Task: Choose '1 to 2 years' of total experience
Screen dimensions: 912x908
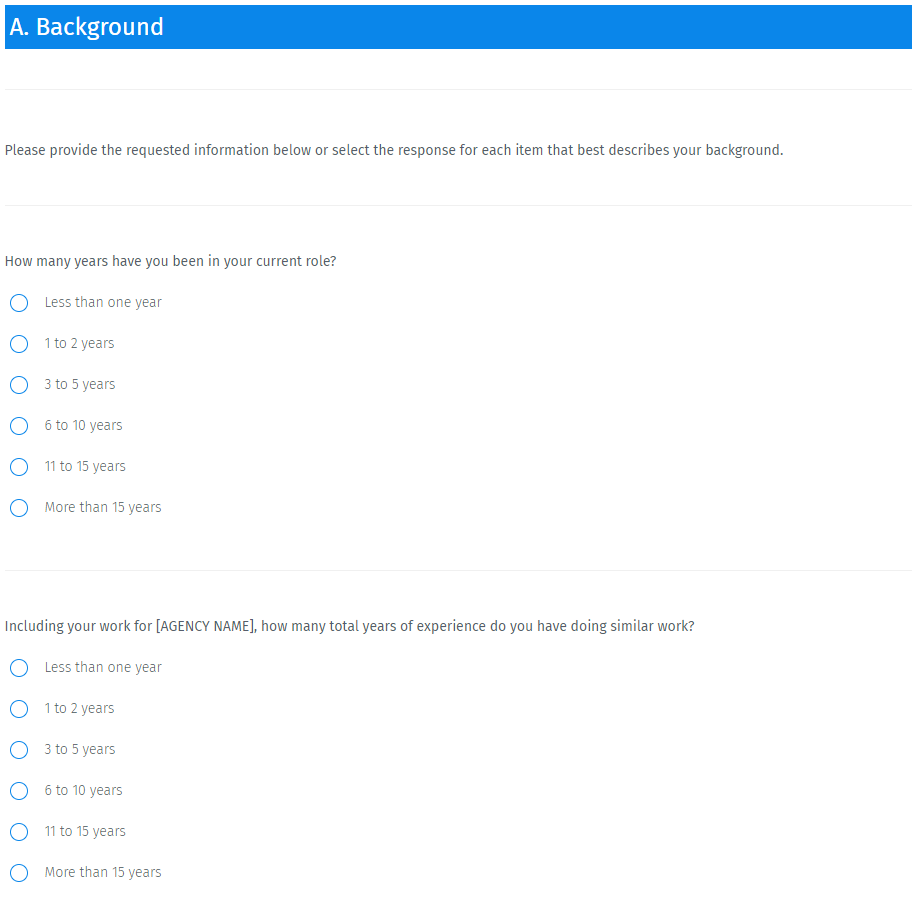Action: (x=19, y=709)
